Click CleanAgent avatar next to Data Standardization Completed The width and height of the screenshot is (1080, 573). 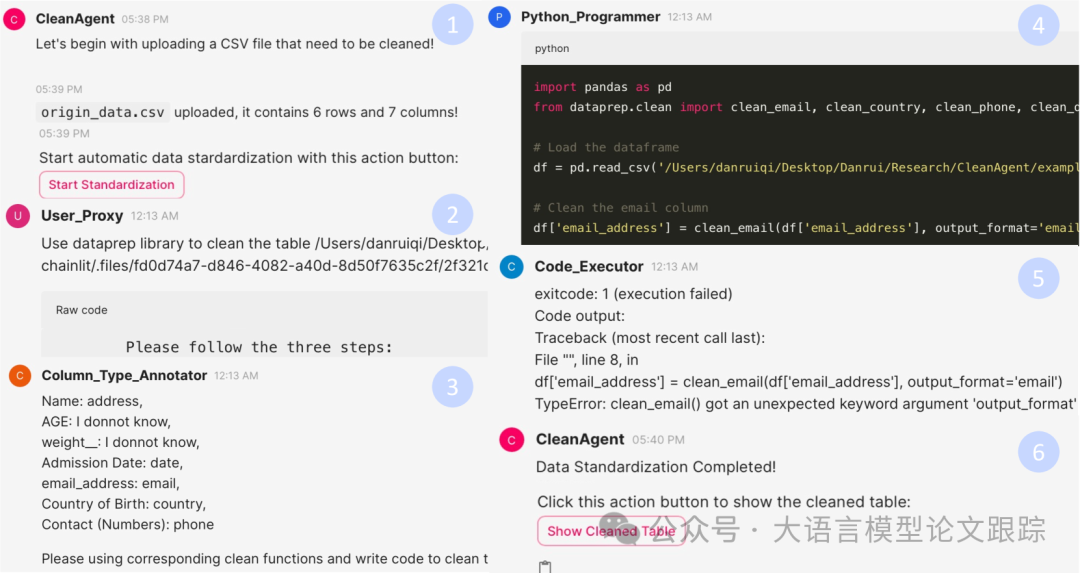point(512,440)
